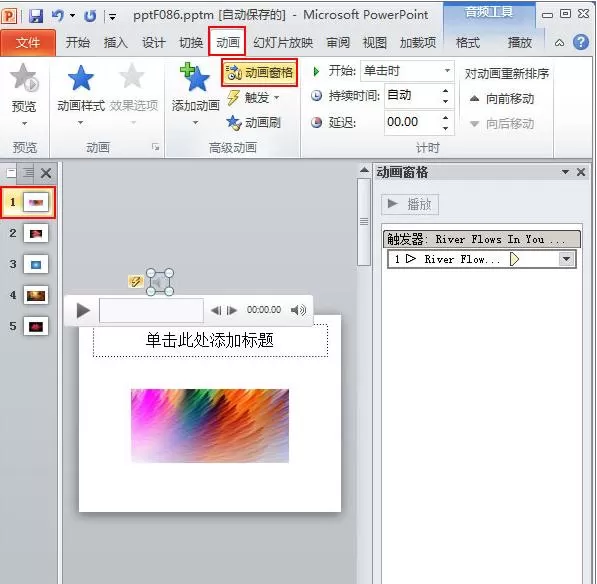The image size is (597, 584).
Task: Decrease 延迟 with the down spinner
Action: click(445, 128)
